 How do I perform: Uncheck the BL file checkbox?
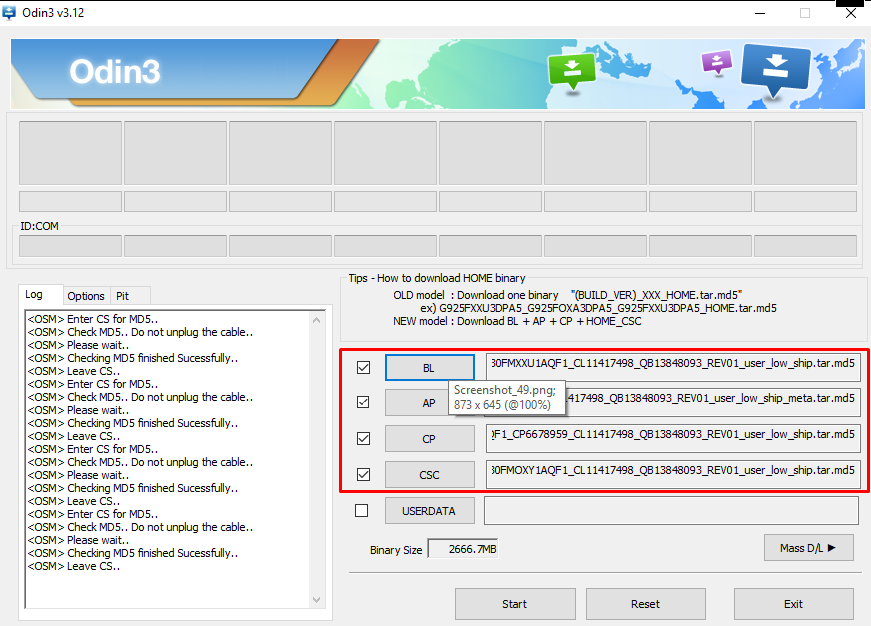coord(363,368)
